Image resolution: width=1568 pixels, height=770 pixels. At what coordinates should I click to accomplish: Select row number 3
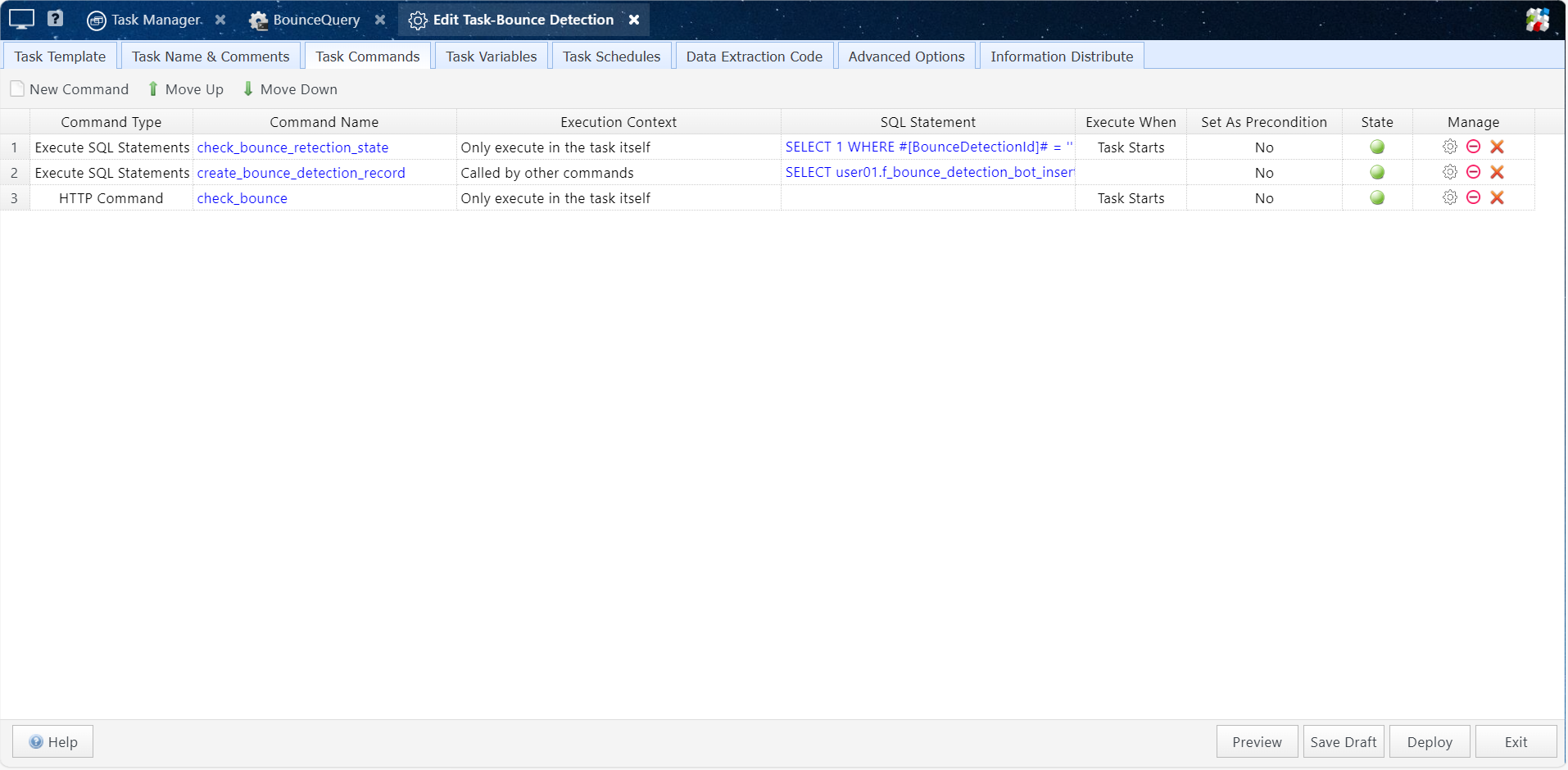point(14,198)
